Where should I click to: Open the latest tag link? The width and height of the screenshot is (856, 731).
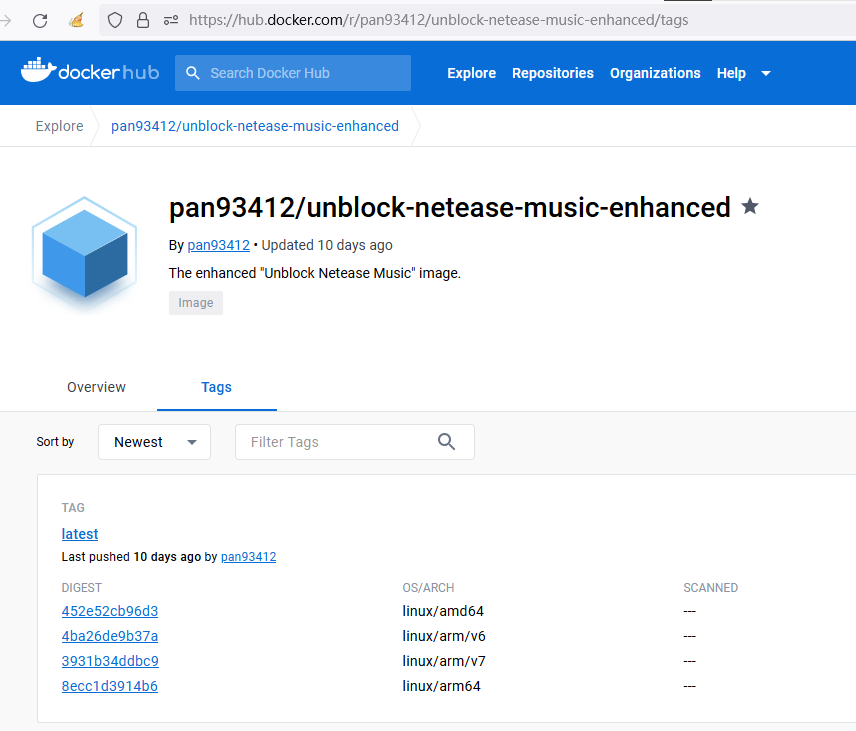(x=79, y=533)
